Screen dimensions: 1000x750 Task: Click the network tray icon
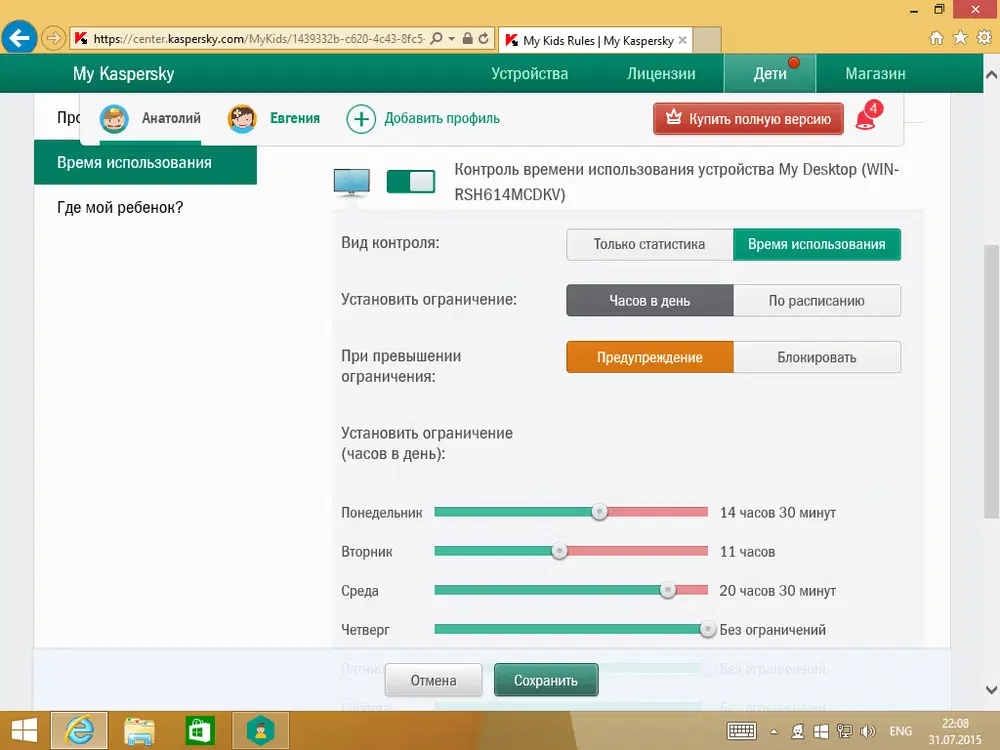click(x=844, y=732)
